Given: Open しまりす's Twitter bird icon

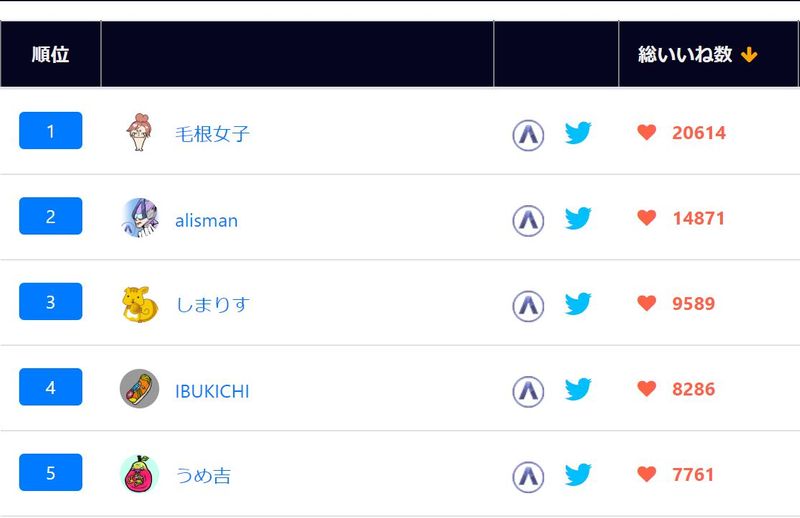Looking at the screenshot, I should [x=578, y=304].
